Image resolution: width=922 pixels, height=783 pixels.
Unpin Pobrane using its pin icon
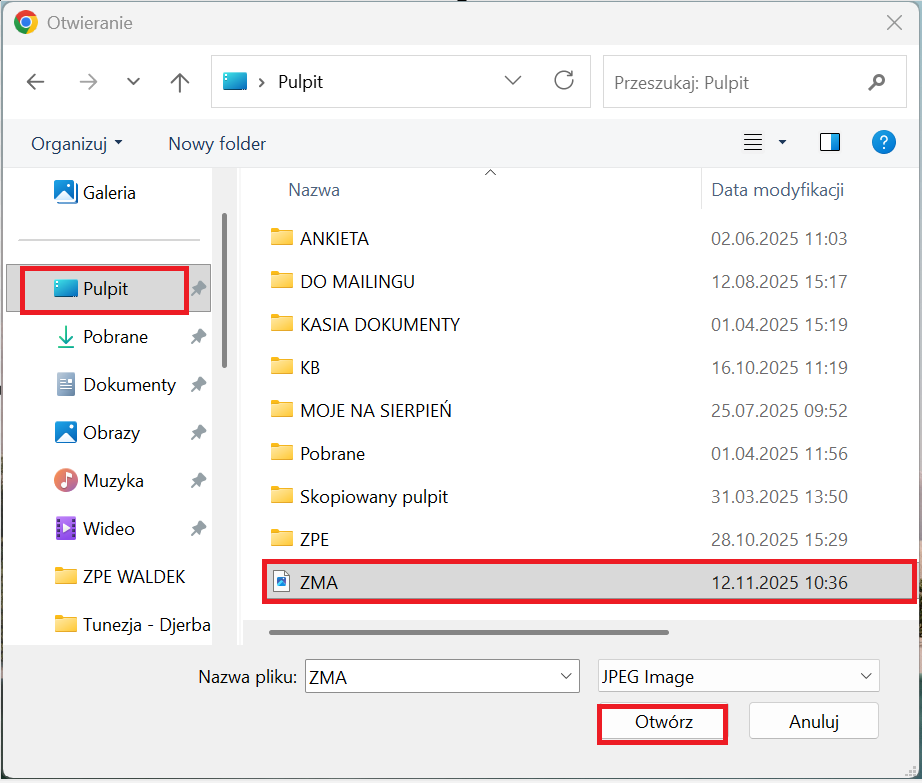click(198, 337)
